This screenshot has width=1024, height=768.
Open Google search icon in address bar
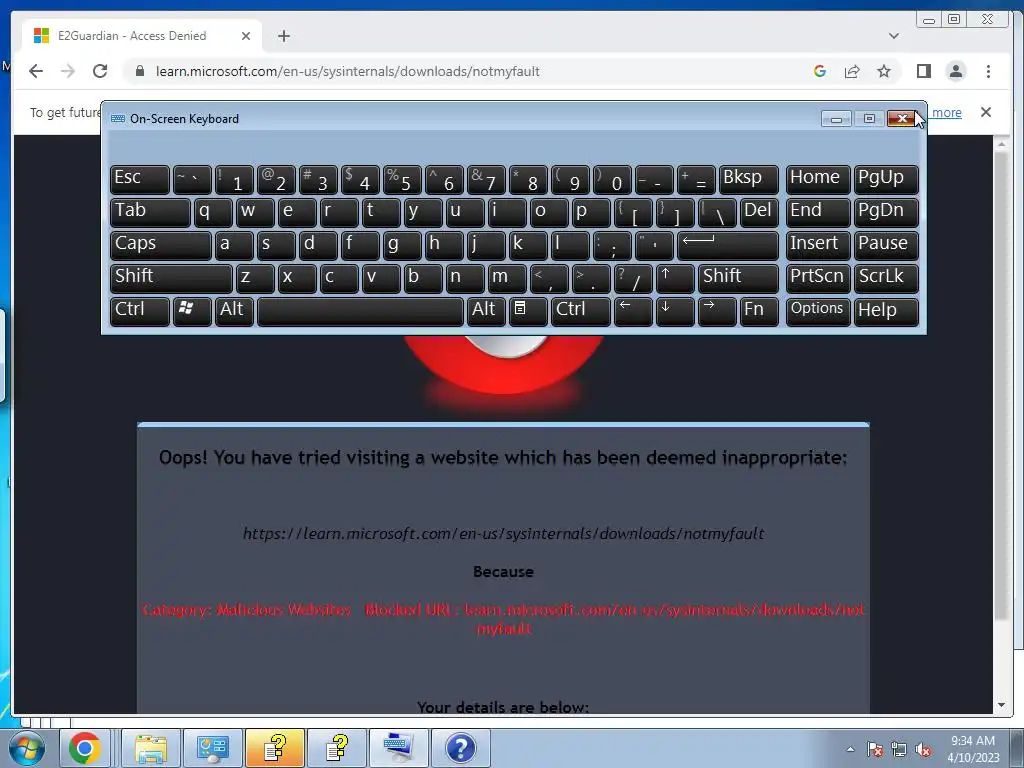[820, 71]
